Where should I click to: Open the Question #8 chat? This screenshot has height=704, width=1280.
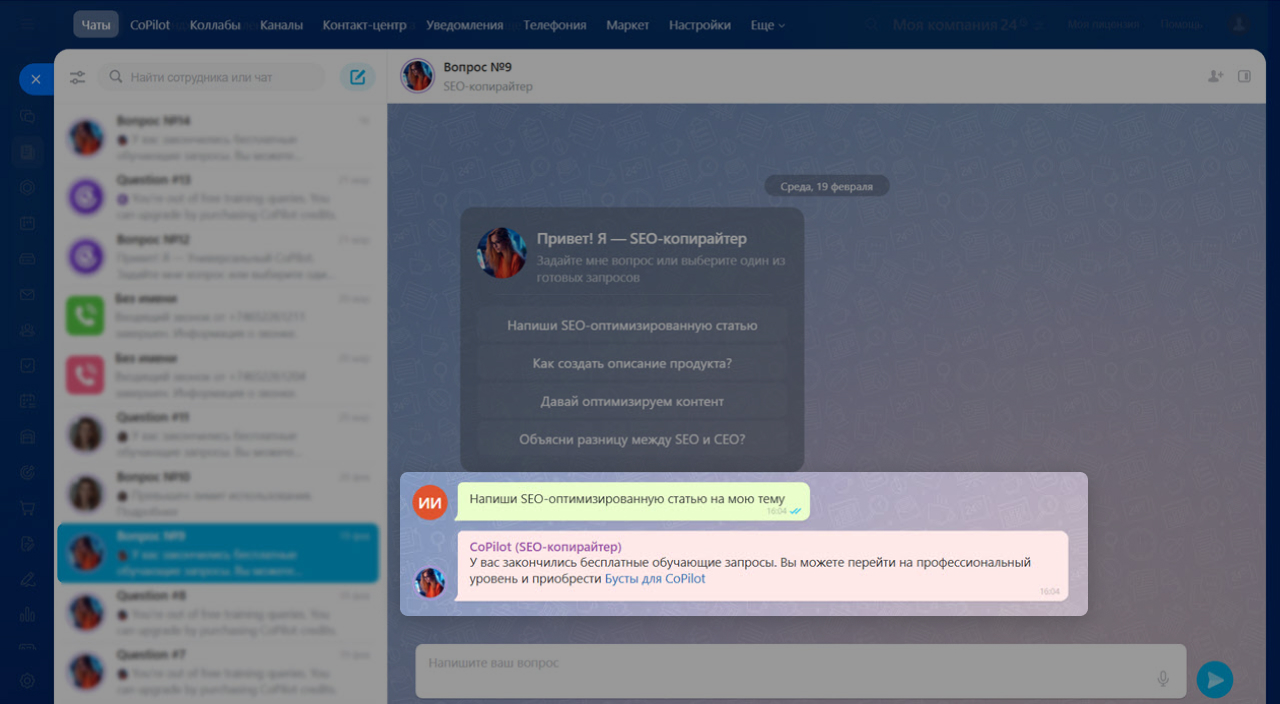(x=218, y=612)
